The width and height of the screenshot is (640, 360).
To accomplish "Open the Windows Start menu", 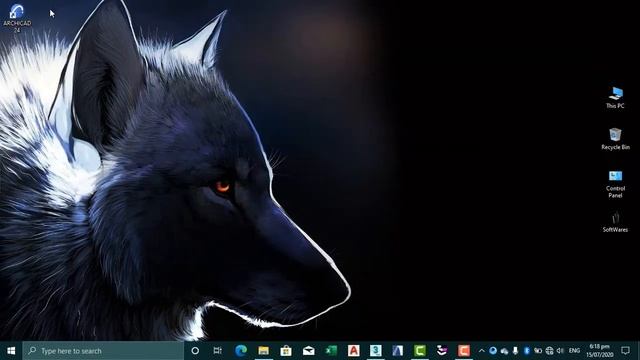I will (x=11, y=351).
